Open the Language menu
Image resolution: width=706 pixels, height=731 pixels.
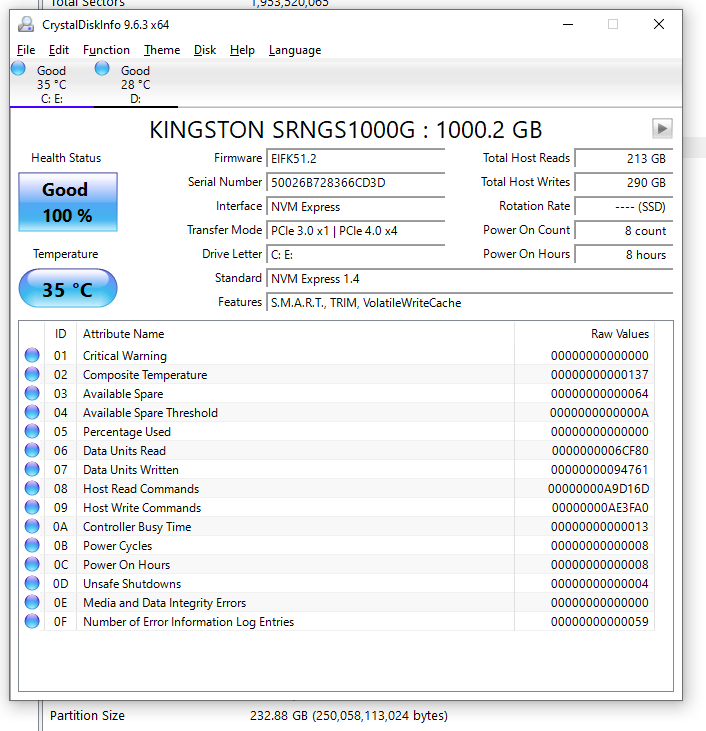tap(295, 50)
